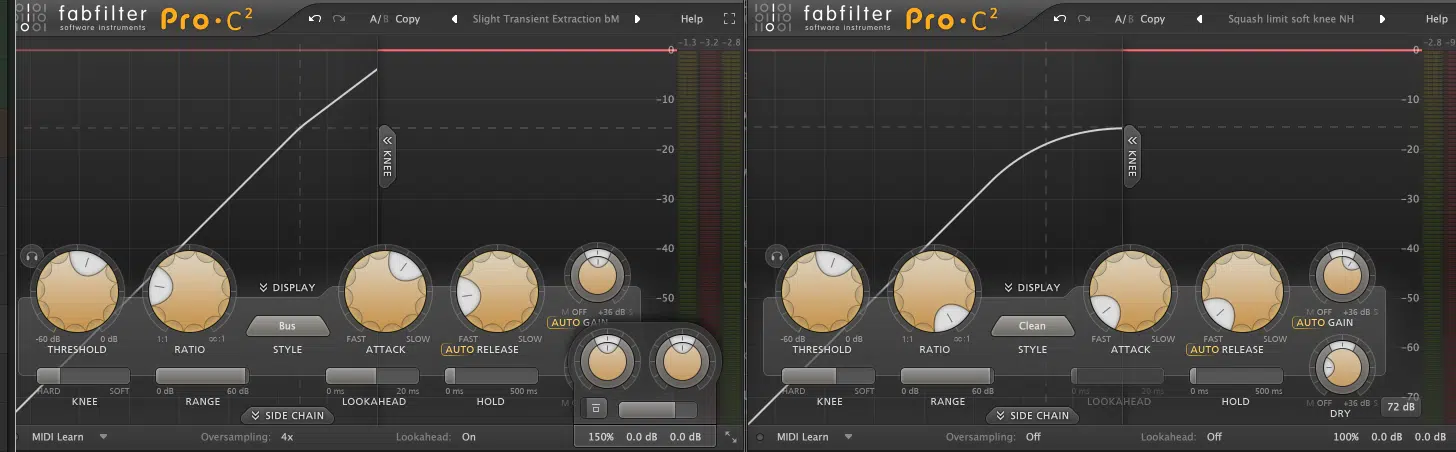This screenshot has height=452, width=1456.
Task: Enable audition headphones icon in right plugin
Action: [775, 257]
